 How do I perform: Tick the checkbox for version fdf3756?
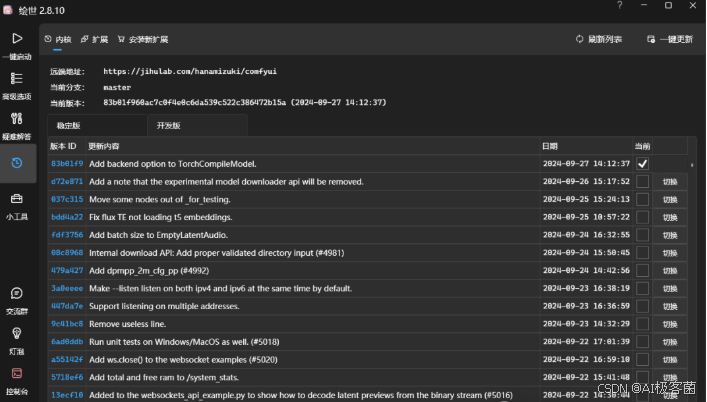coord(643,235)
